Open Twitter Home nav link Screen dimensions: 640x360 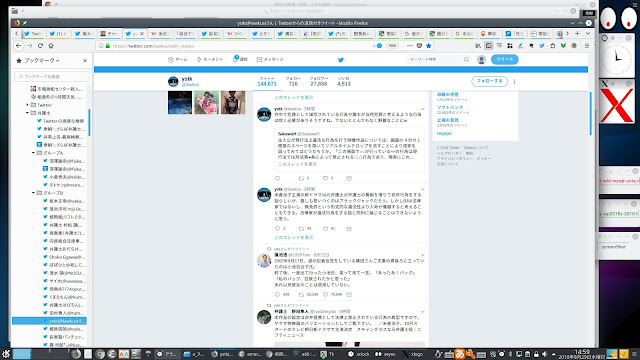(x=178, y=60)
